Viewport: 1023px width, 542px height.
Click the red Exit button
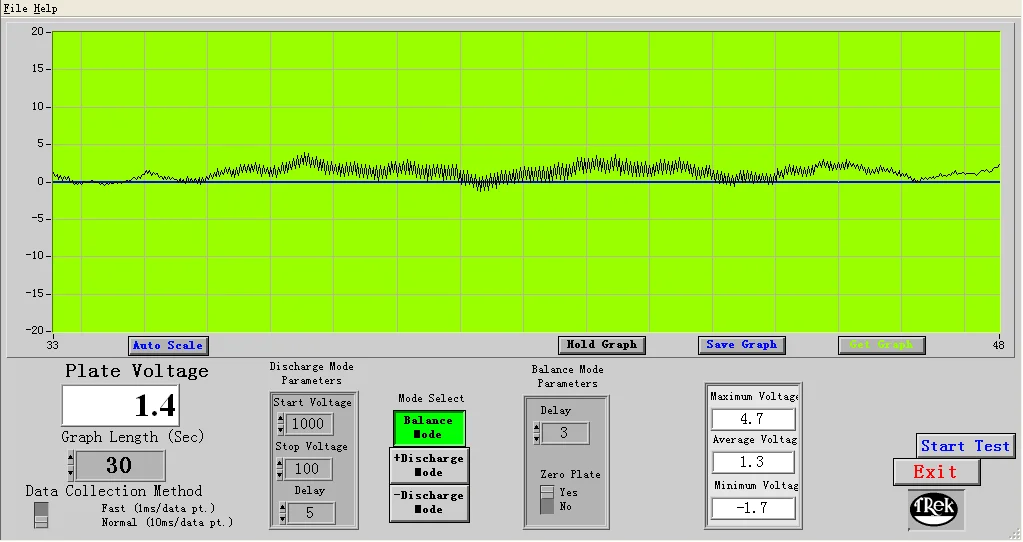(x=935, y=472)
